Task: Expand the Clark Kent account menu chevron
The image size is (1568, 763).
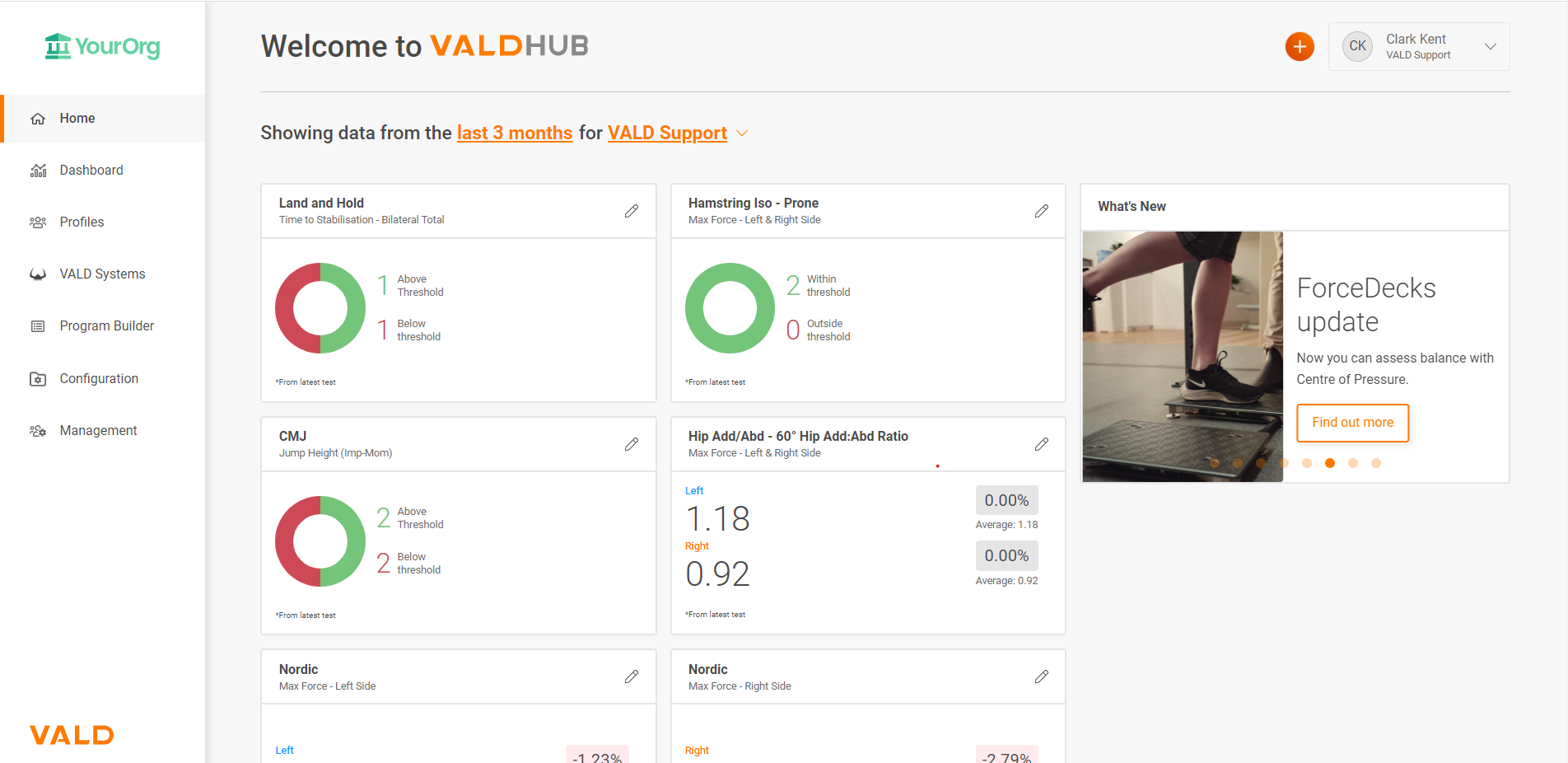Action: pyautogui.click(x=1490, y=47)
